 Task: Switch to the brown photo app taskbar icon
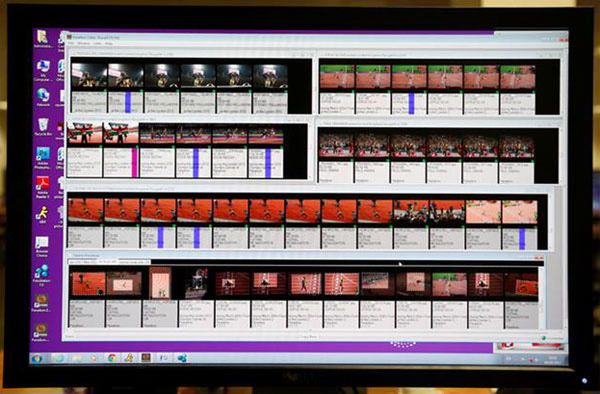146,358
